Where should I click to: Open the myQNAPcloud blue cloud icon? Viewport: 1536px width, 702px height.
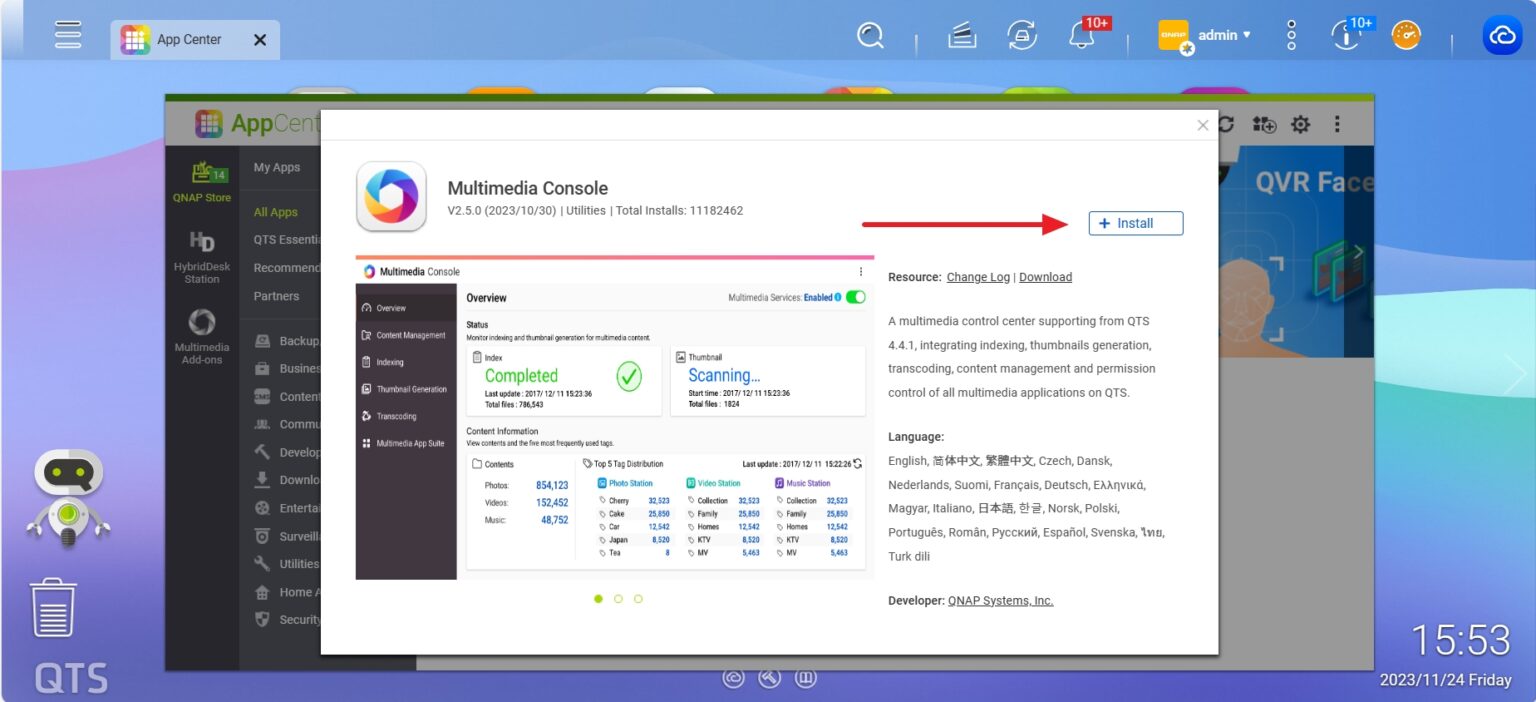[x=1501, y=37]
